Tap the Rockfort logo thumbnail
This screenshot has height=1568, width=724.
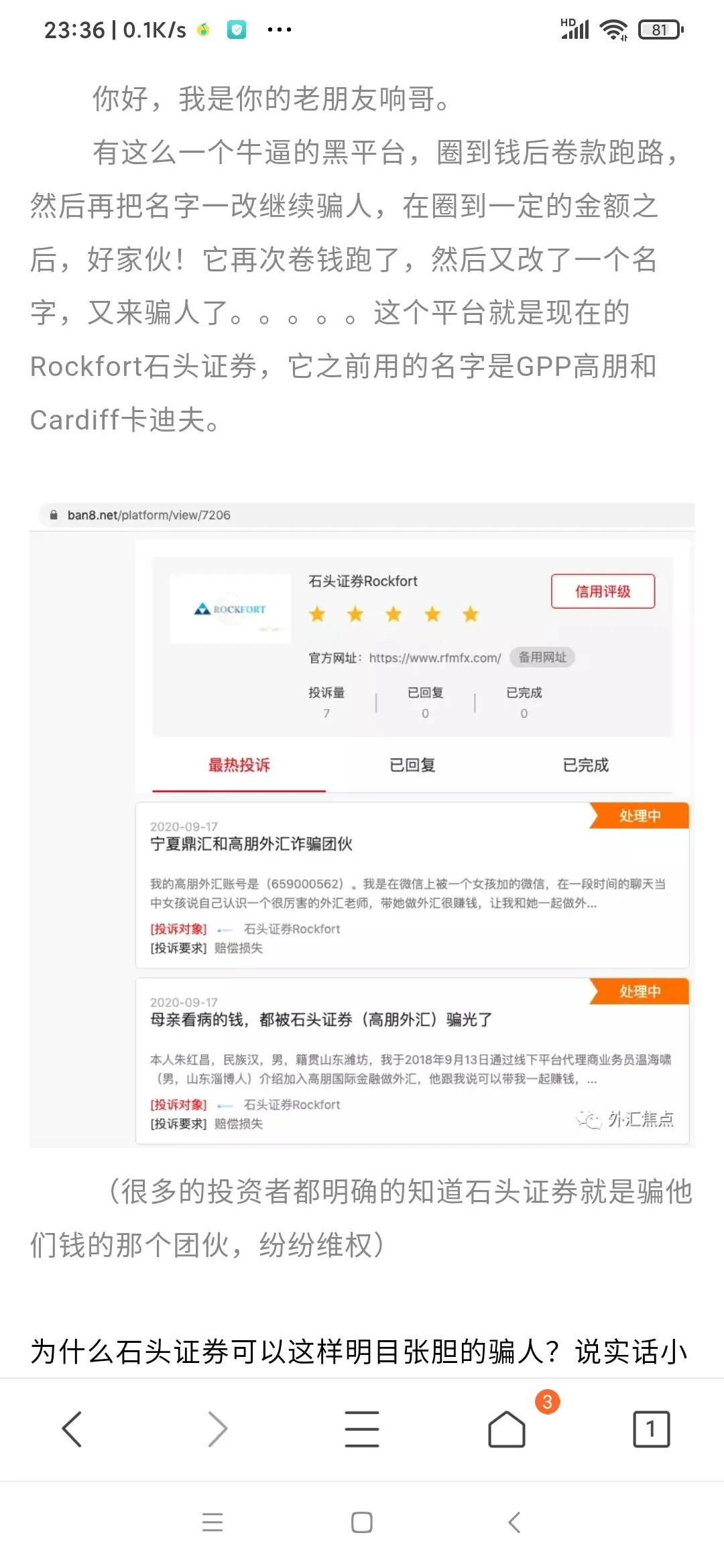230,608
